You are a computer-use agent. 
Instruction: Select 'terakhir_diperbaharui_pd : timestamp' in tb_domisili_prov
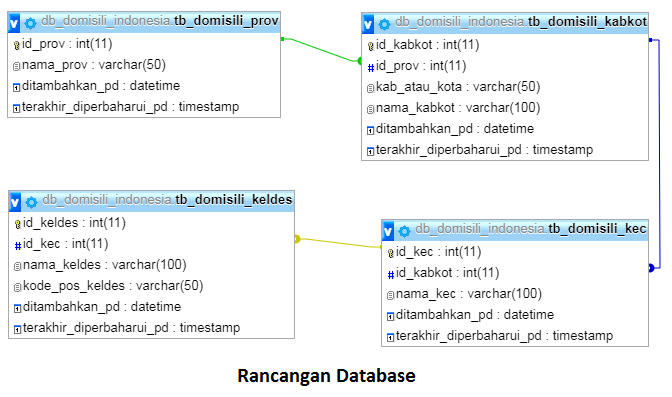click(130, 107)
